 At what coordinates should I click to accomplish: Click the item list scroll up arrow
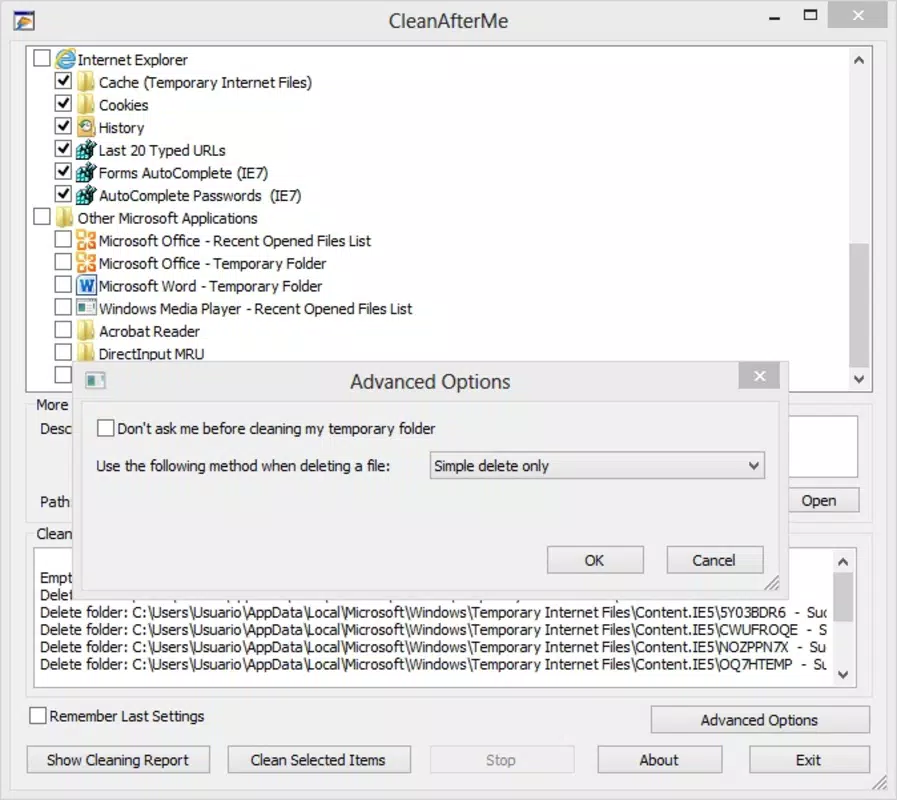click(859, 60)
